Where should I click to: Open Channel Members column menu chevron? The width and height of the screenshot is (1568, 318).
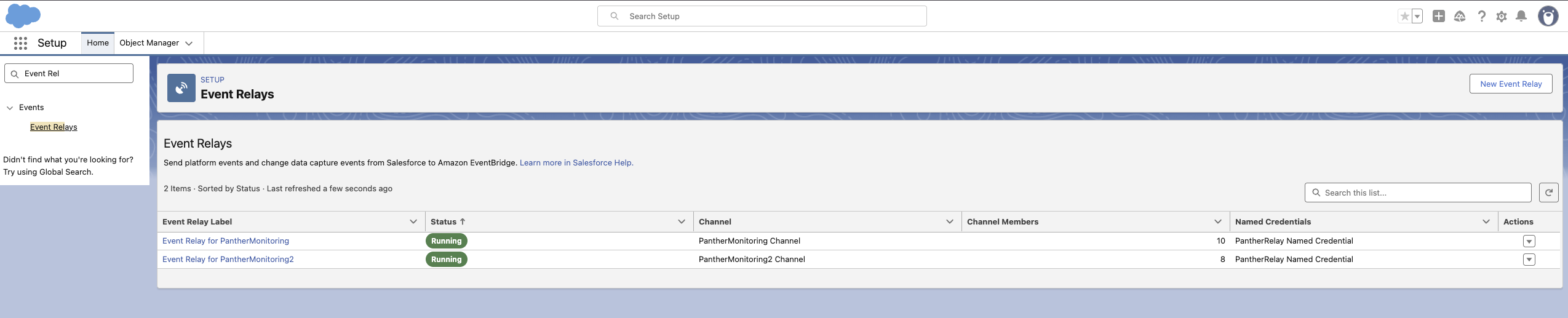click(1218, 222)
